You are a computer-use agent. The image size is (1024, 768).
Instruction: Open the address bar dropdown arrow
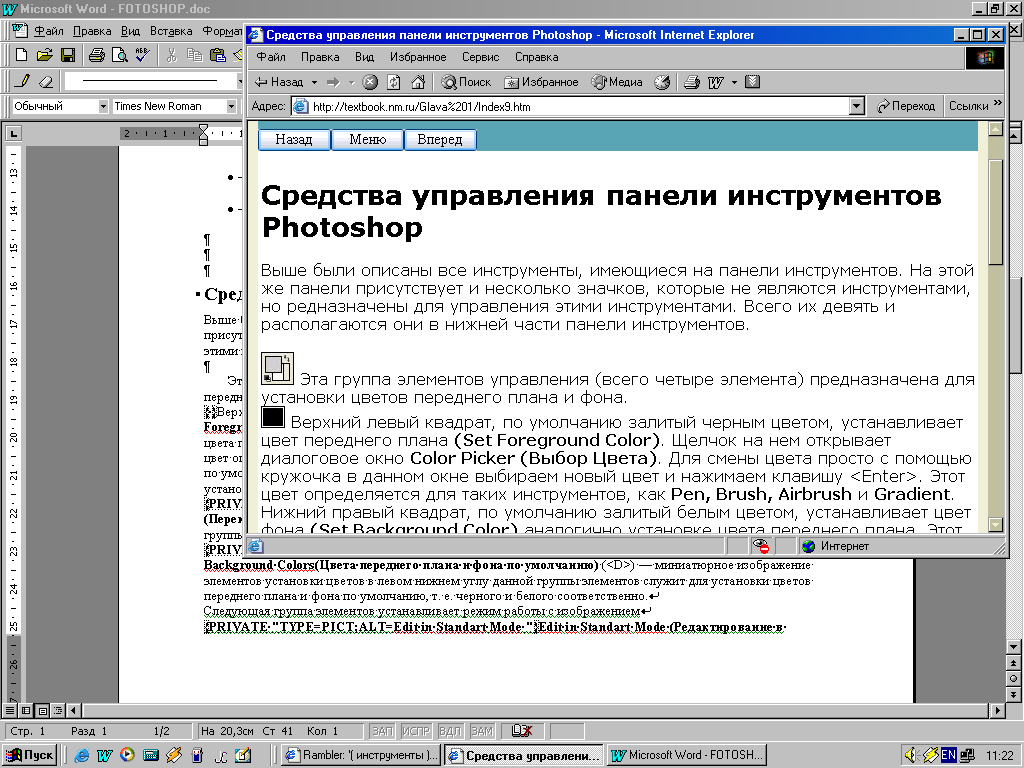(857, 106)
